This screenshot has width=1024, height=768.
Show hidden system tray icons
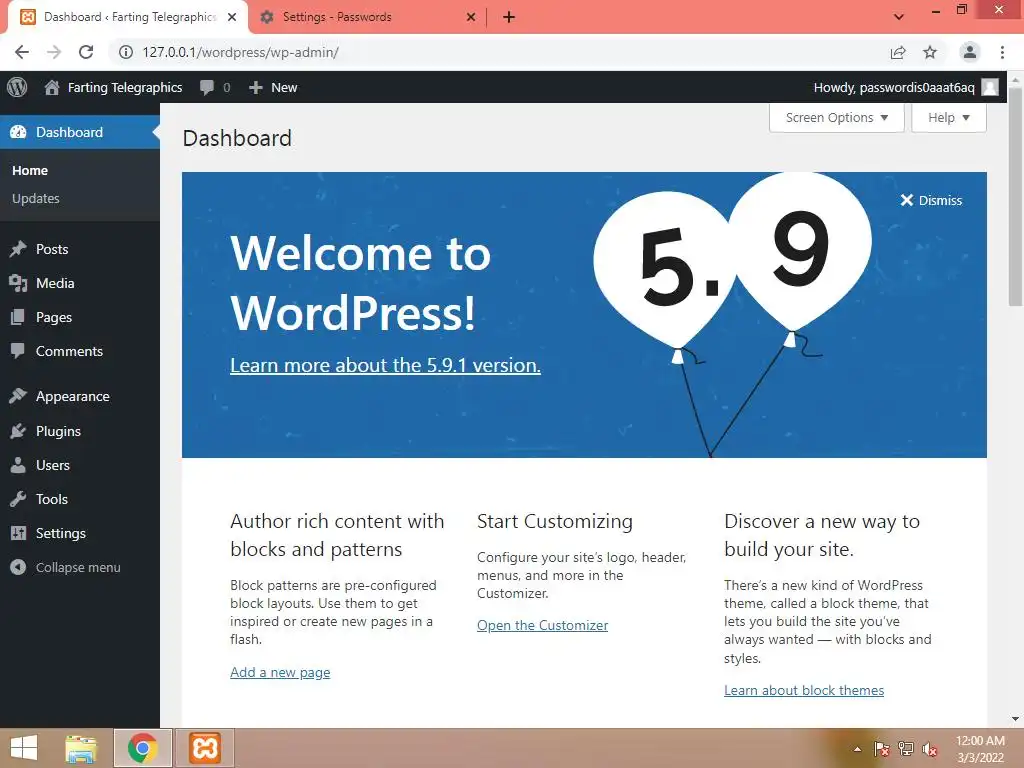(857, 749)
